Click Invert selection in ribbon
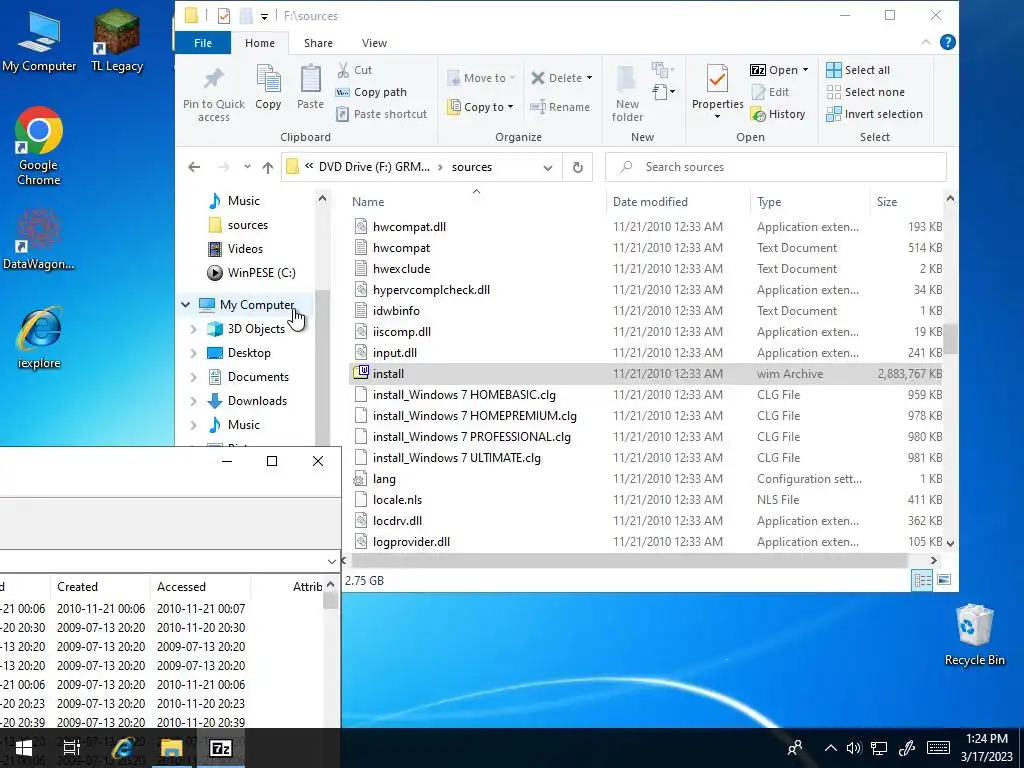 click(874, 114)
